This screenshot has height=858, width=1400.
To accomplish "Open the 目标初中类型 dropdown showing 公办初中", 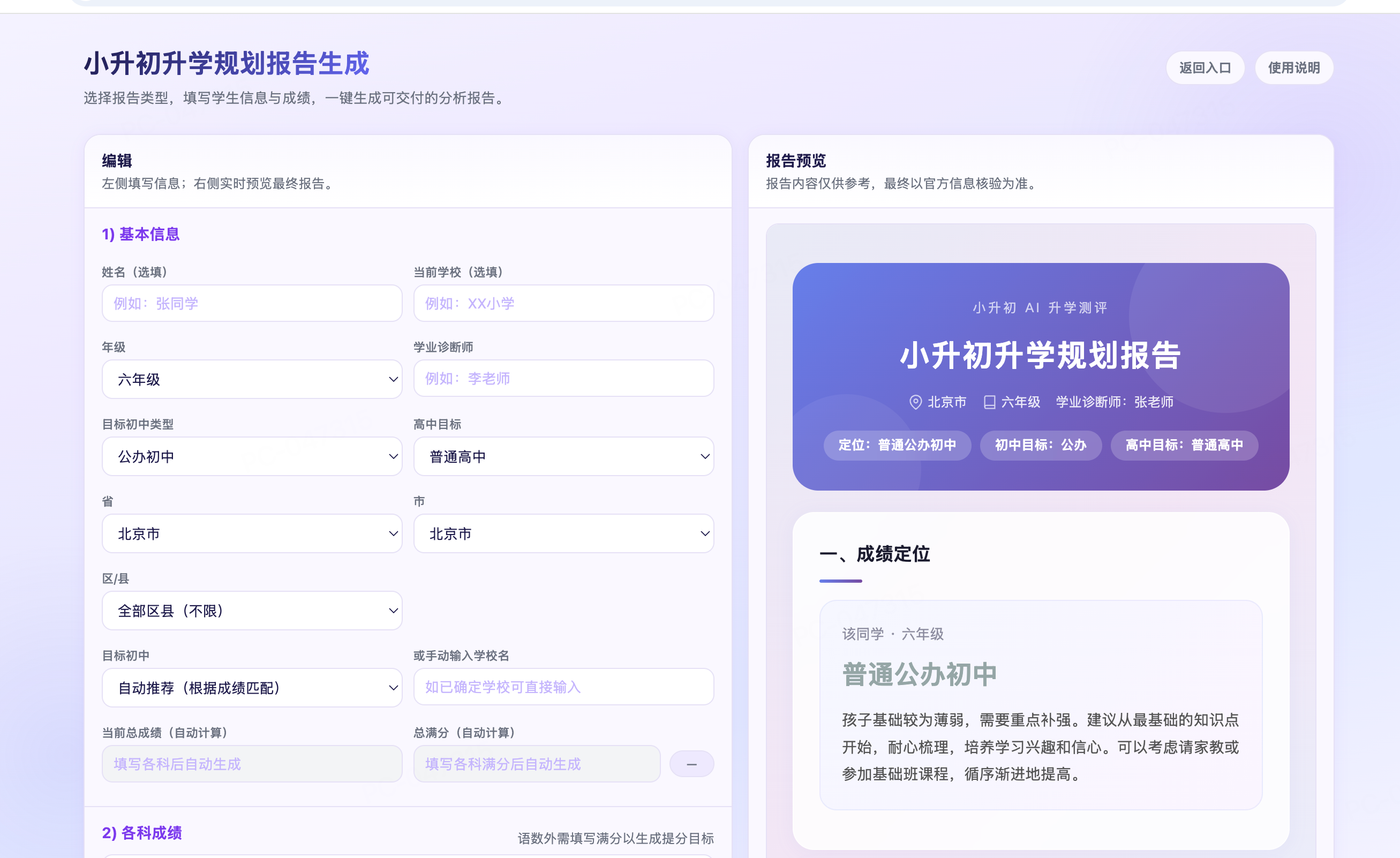I will pyautogui.click(x=252, y=456).
